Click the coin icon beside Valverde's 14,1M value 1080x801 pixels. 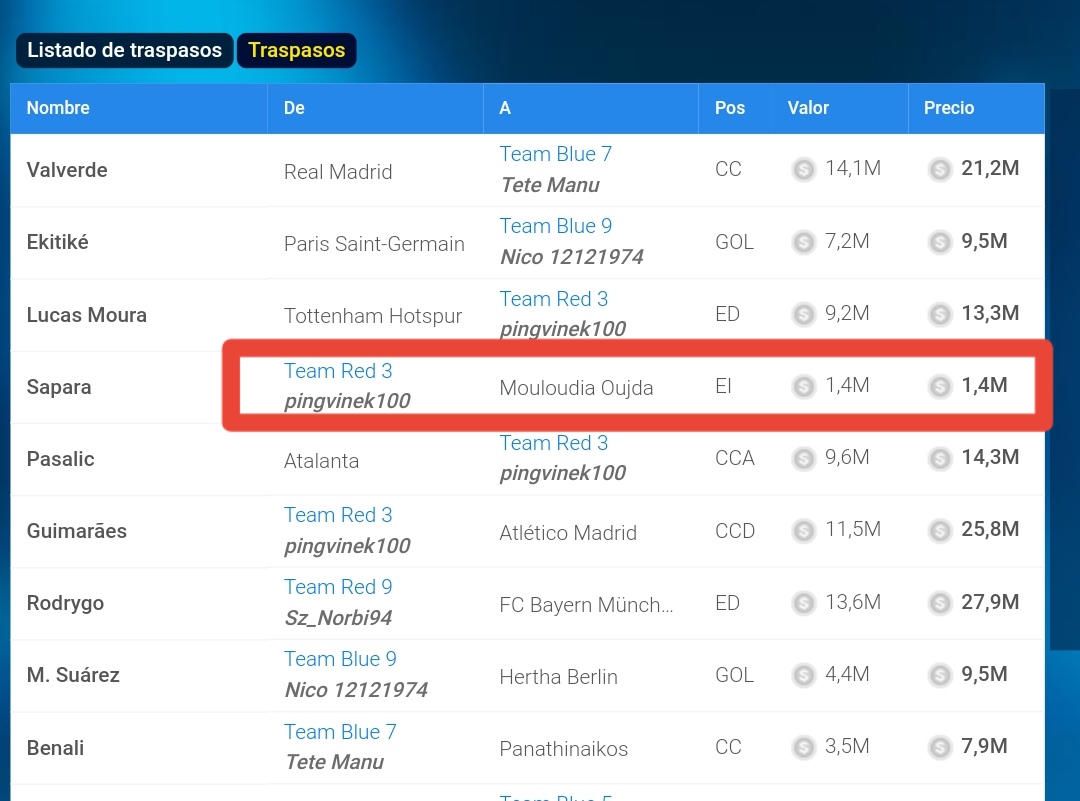click(x=803, y=169)
